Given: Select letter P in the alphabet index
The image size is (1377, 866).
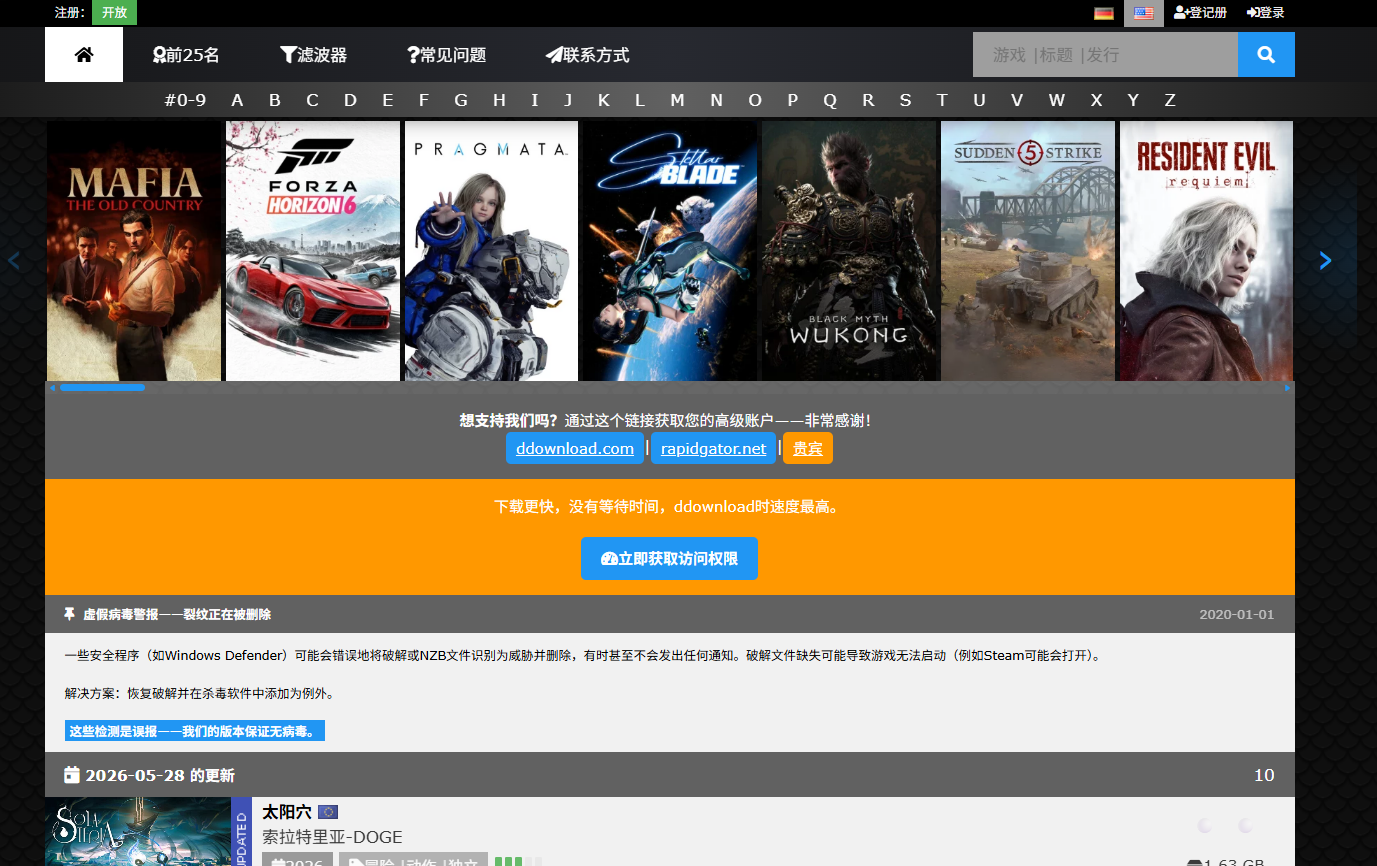Looking at the screenshot, I should coord(793,100).
